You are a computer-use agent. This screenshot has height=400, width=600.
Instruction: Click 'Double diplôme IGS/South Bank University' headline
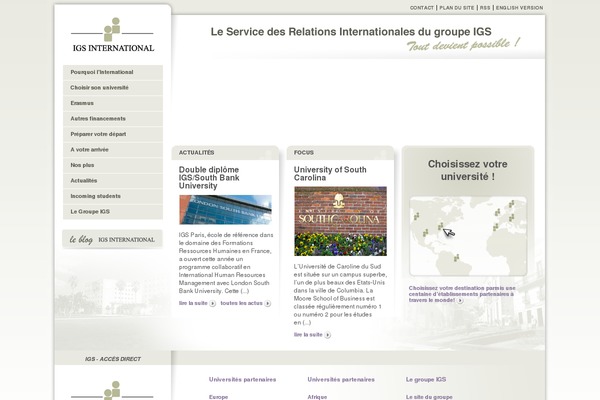tap(209, 178)
